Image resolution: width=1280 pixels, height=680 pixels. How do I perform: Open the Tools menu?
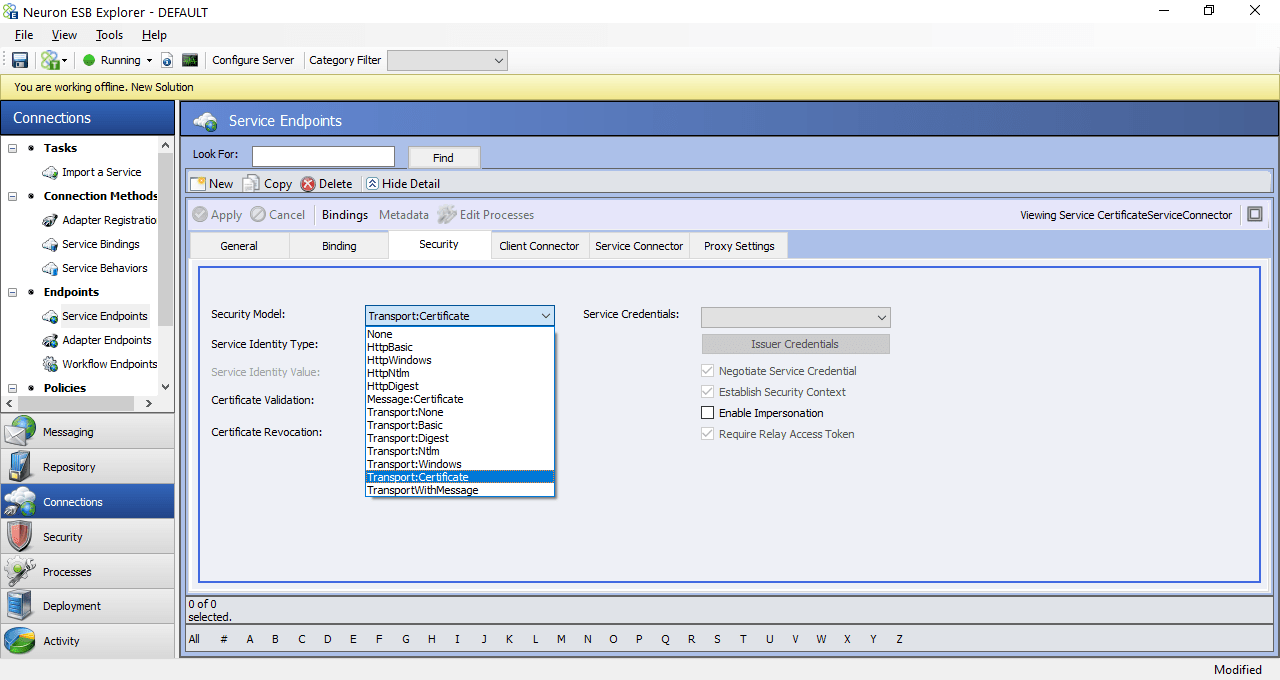(x=109, y=35)
